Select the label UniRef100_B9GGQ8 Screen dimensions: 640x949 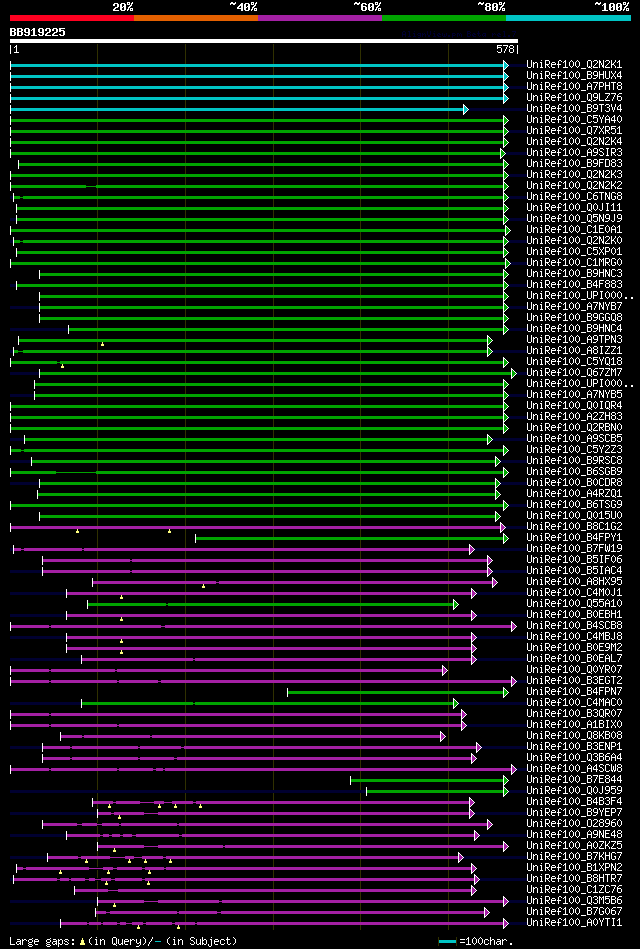574,318
